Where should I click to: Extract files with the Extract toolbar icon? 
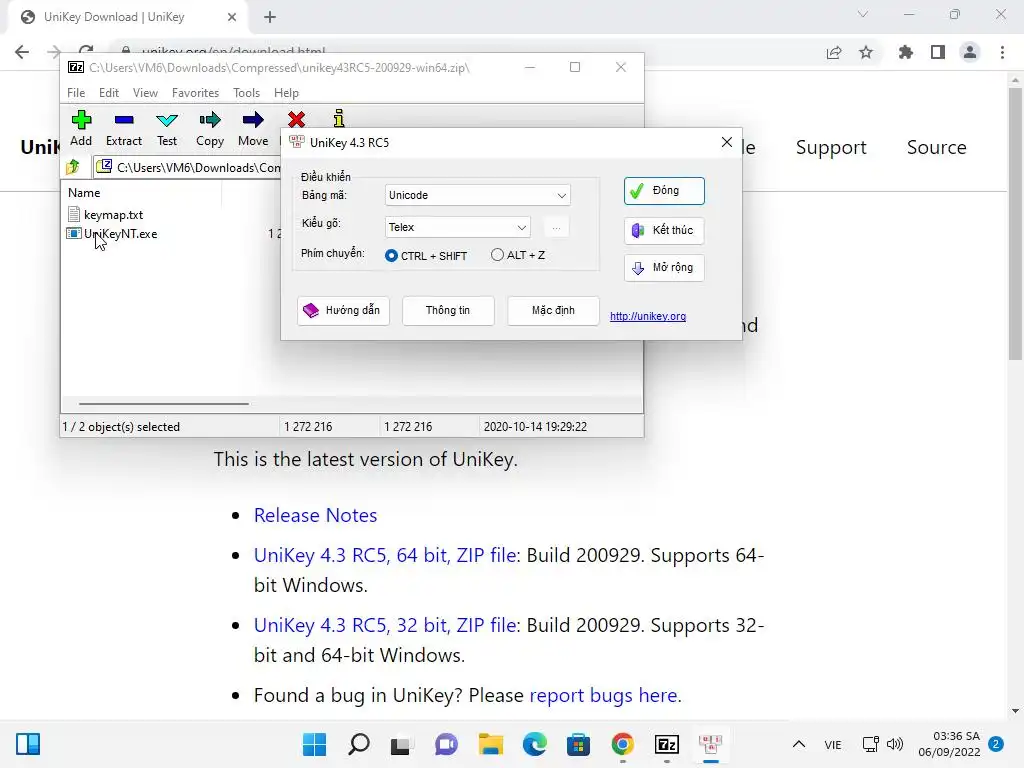pos(123,128)
